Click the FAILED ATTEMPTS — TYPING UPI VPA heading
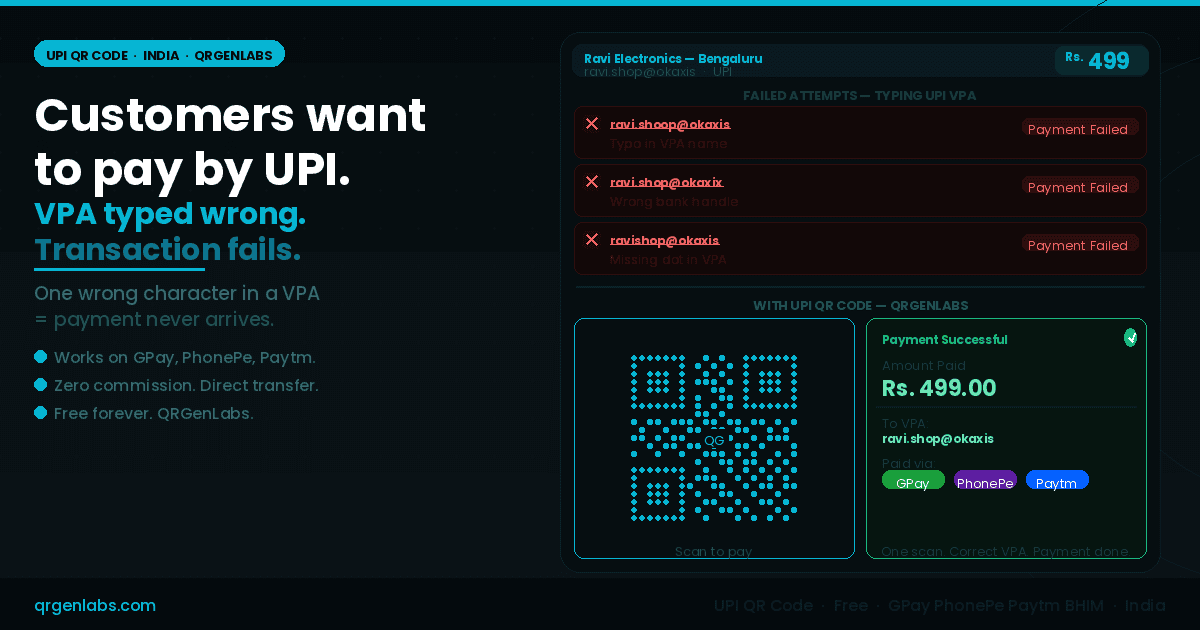The width and height of the screenshot is (1200, 630). [860, 96]
